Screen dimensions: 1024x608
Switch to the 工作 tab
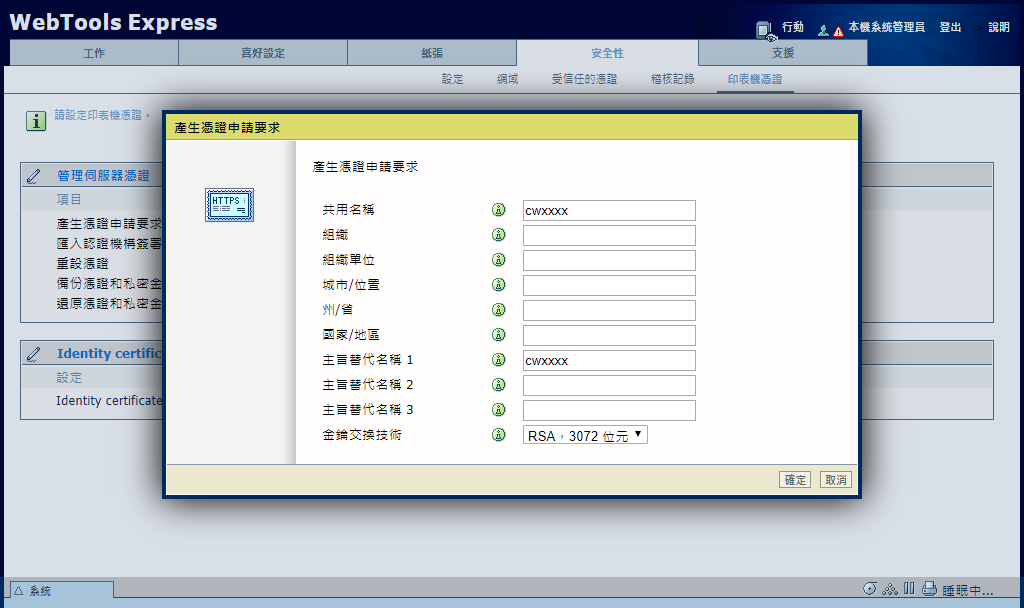94,53
